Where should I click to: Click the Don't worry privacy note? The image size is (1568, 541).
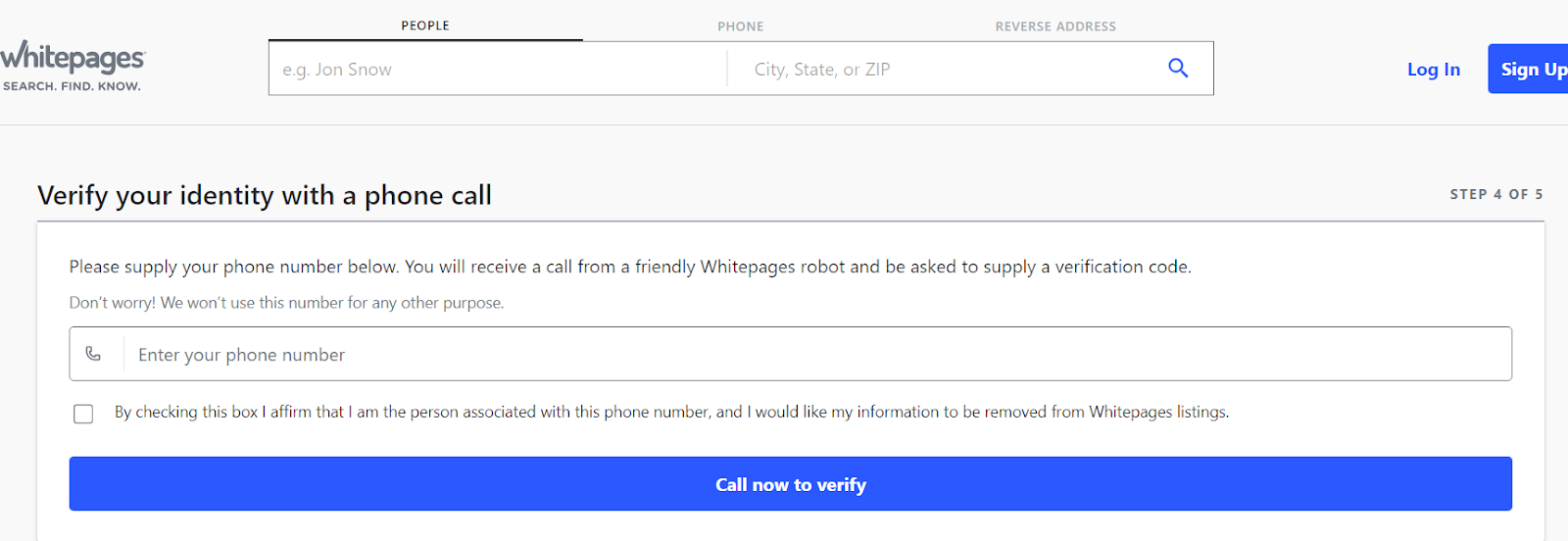(x=286, y=303)
